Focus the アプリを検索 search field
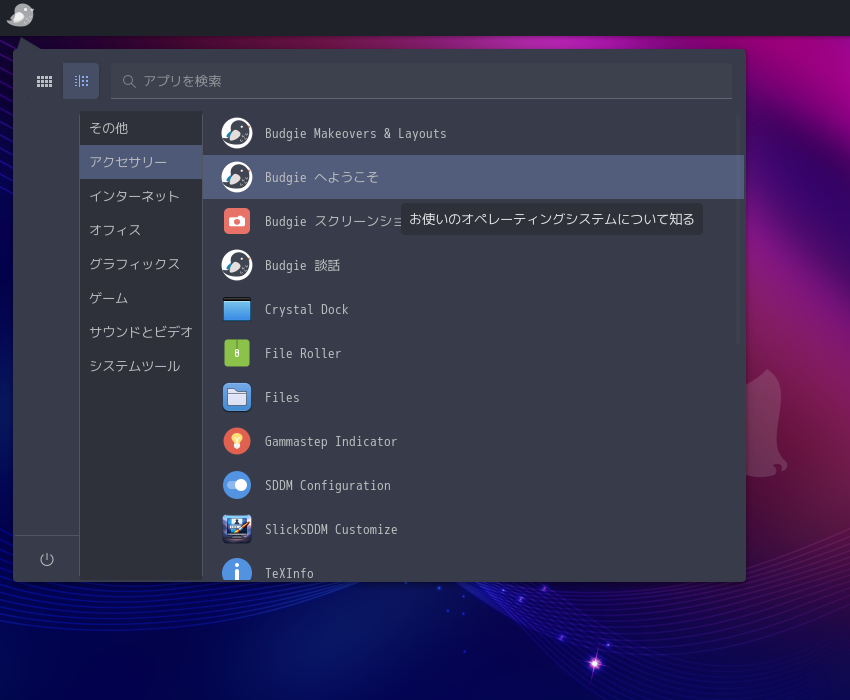The height and width of the screenshot is (700, 850). coord(421,81)
